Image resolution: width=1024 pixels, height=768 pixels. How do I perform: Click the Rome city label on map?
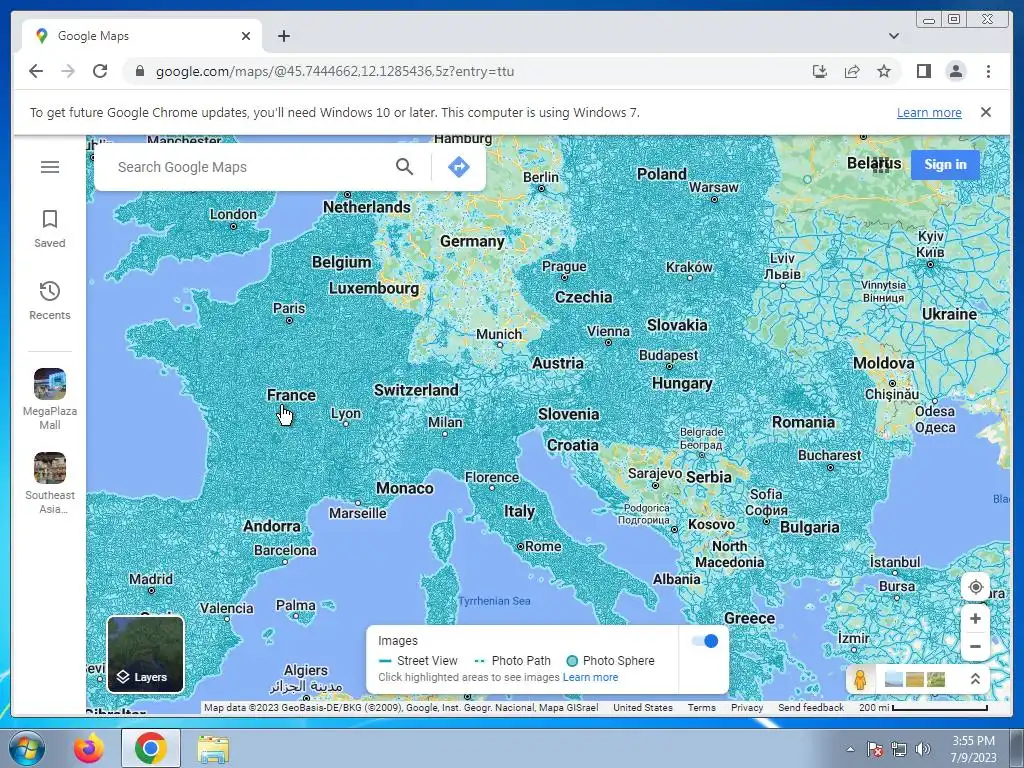point(543,546)
